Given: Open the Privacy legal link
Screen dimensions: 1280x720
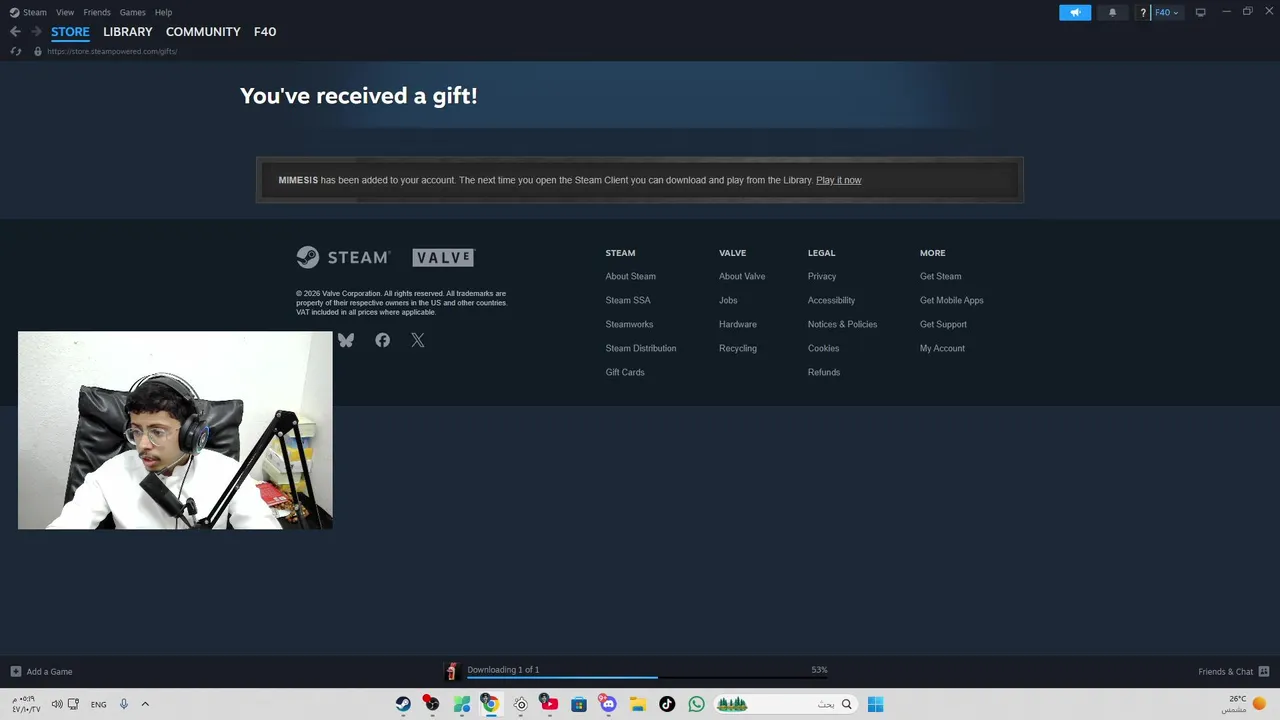Looking at the screenshot, I should click(822, 276).
